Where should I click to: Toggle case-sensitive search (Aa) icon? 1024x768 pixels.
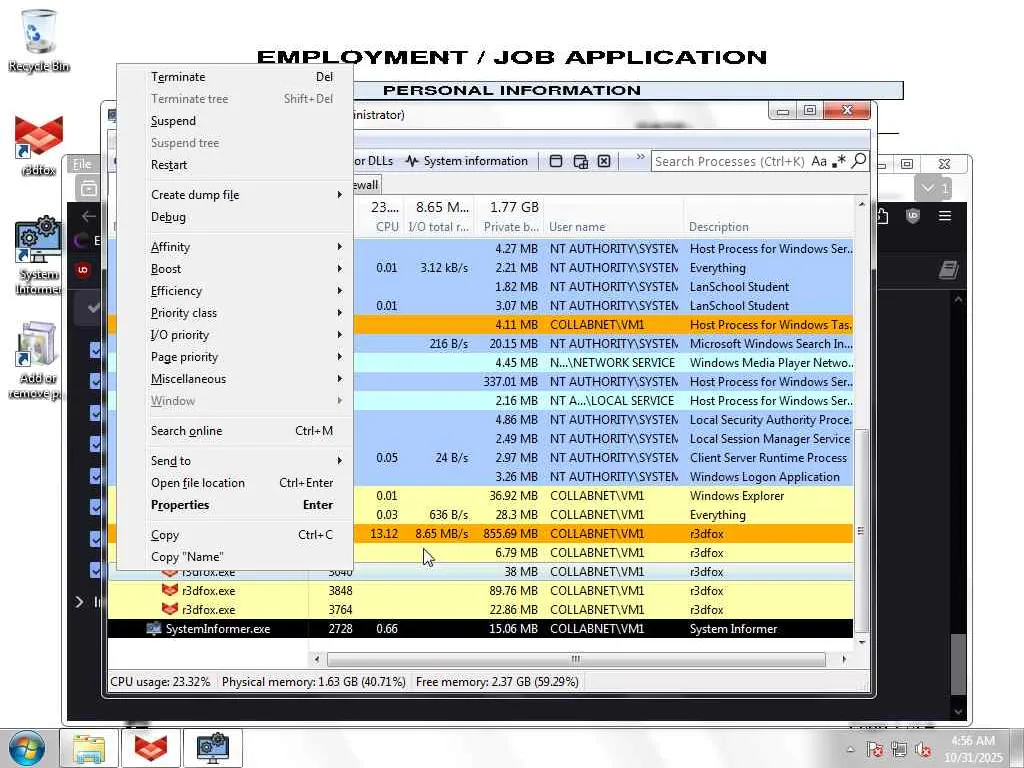click(x=819, y=161)
